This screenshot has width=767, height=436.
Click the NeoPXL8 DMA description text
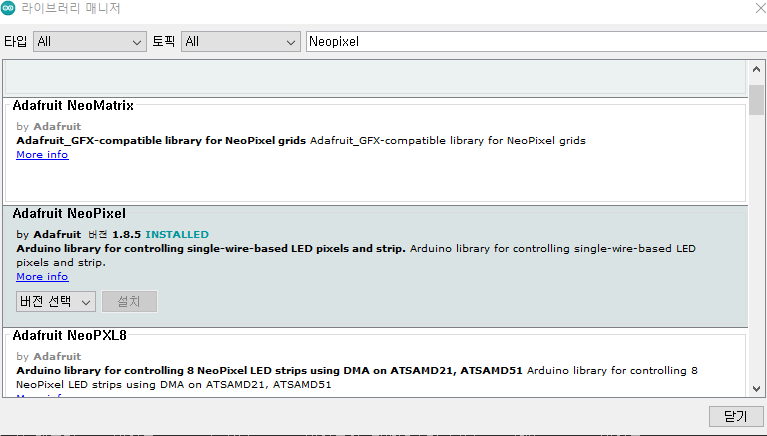[x=357, y=377]
